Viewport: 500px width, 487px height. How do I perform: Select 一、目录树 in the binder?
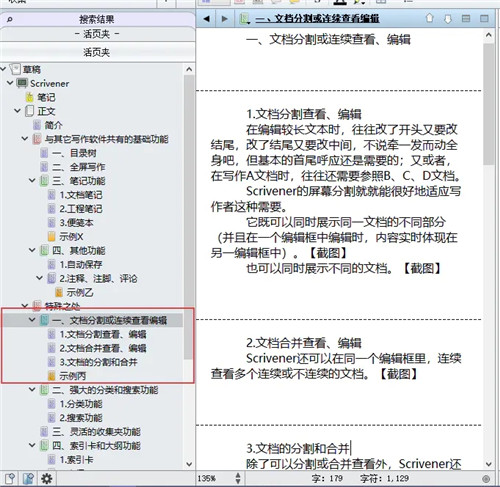[x=74, y=153]
